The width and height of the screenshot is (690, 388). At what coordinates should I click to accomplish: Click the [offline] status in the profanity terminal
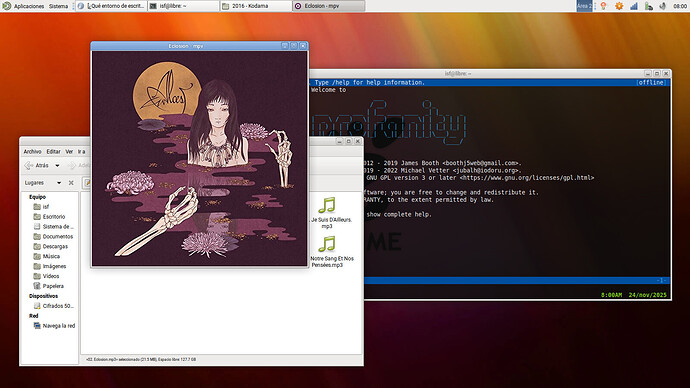tap(651, 82)
